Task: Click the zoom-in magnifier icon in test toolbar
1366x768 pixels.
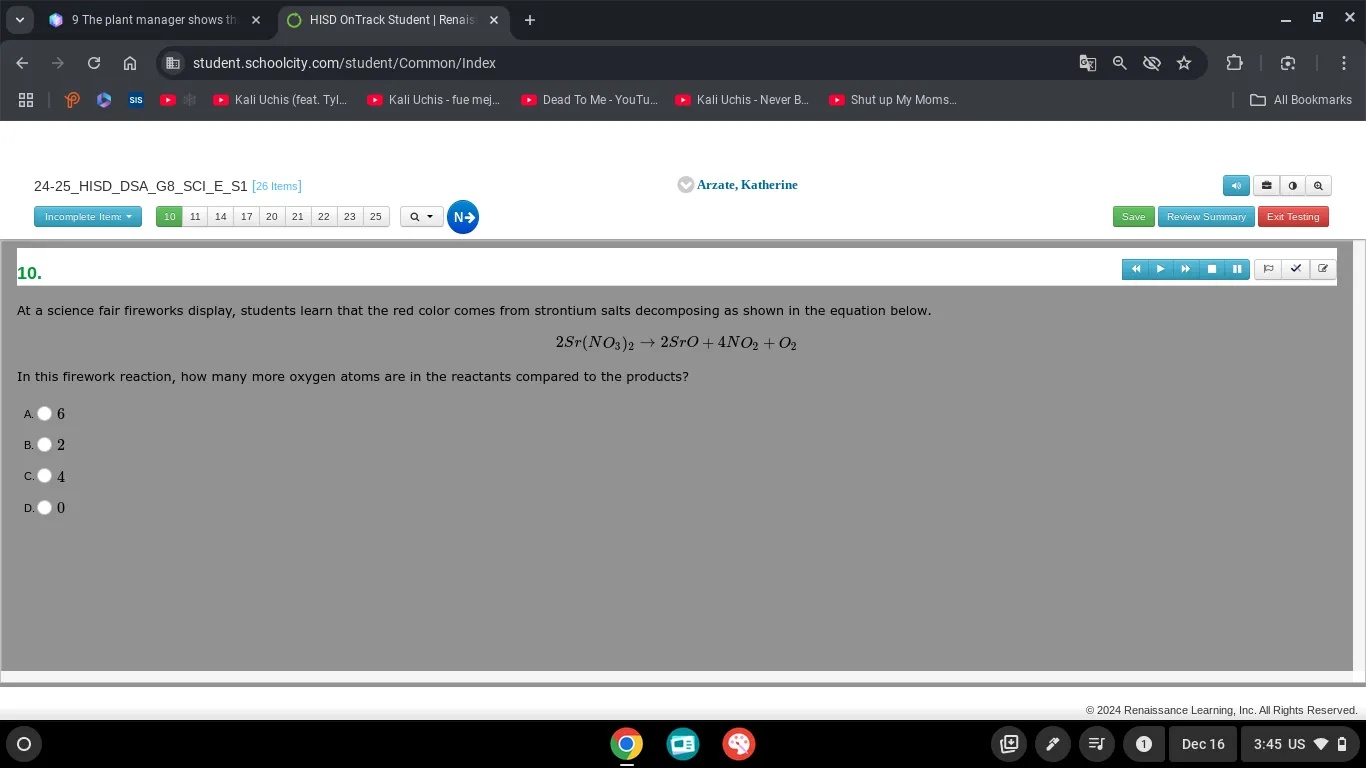Action: coord(1318,186)
